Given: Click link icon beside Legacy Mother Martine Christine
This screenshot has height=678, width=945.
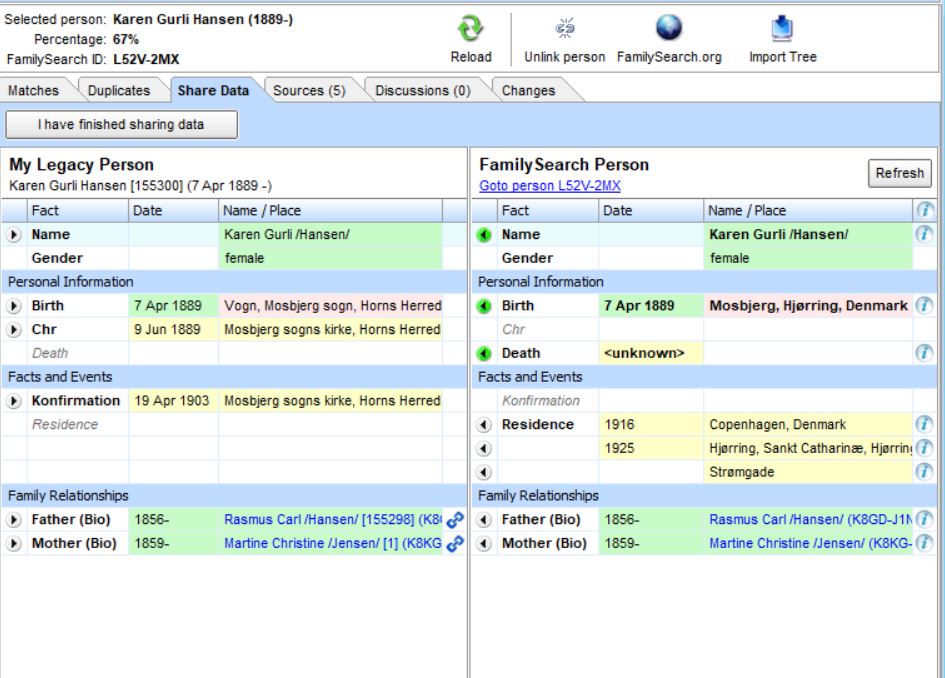Looking at the screenshot, I should [x=455, y=544].
